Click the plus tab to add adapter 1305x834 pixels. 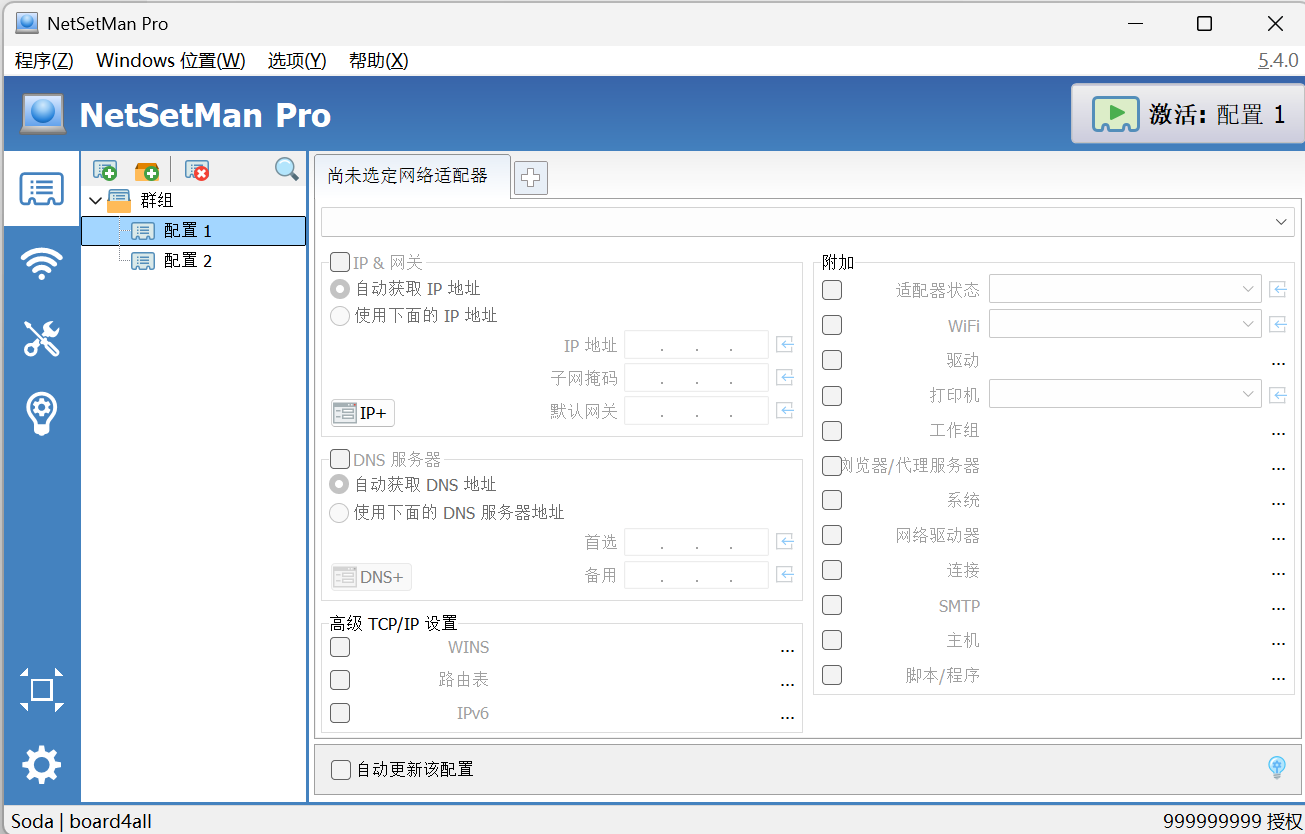point(530,177)
